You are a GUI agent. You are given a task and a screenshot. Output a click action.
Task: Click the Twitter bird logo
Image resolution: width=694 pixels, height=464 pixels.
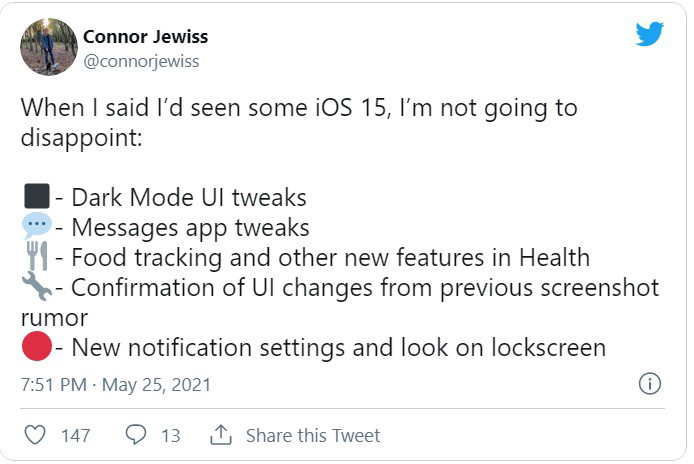click(649, 33)
